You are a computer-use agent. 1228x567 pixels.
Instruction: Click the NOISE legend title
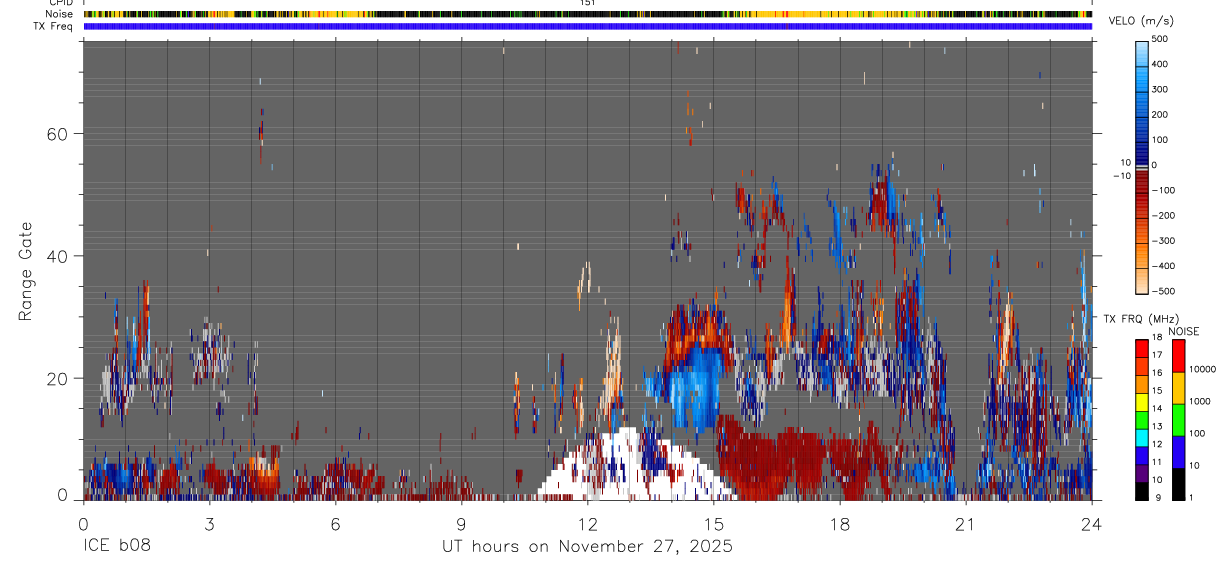pyautogui.click(x=1182, y=331)
